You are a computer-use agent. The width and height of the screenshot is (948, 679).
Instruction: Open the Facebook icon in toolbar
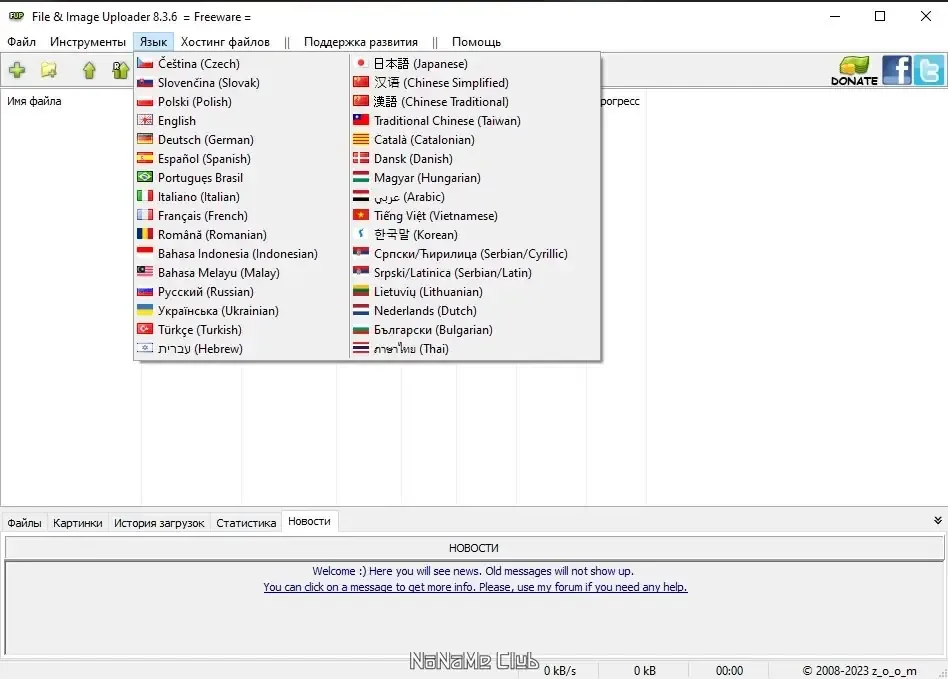click(x=897, y=70)
